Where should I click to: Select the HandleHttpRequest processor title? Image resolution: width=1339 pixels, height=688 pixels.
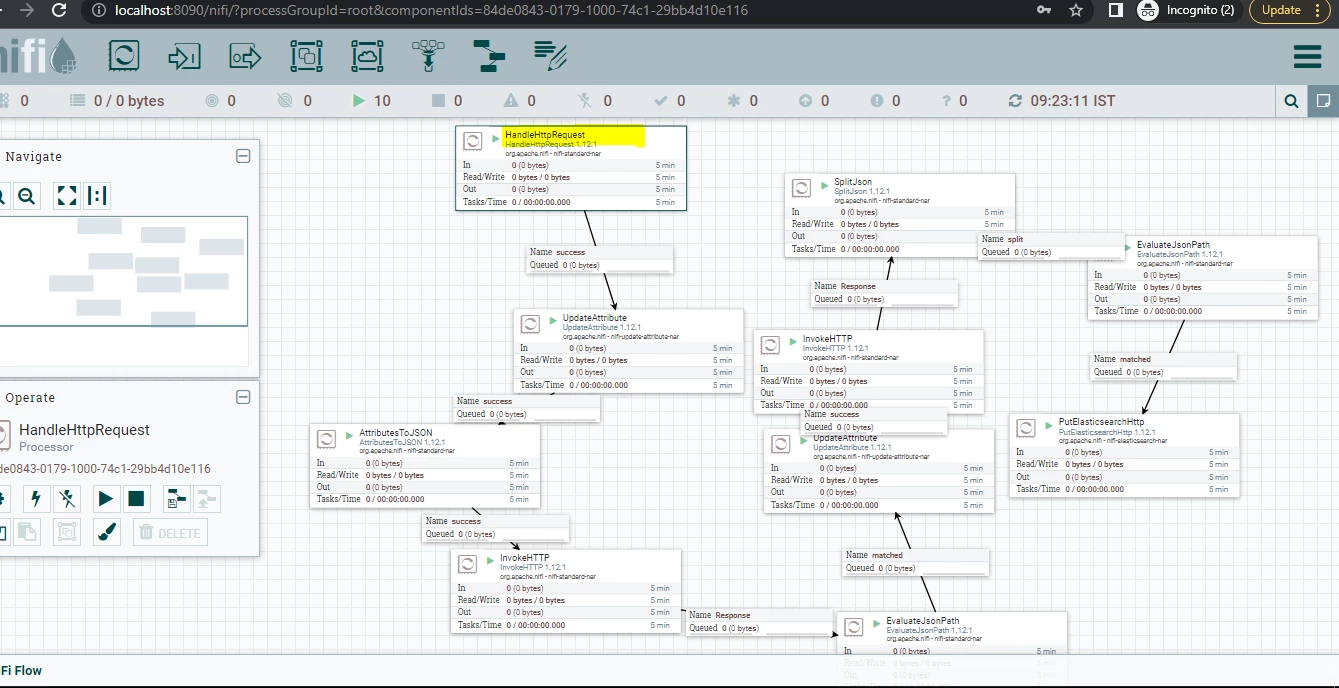pos(545,134)
